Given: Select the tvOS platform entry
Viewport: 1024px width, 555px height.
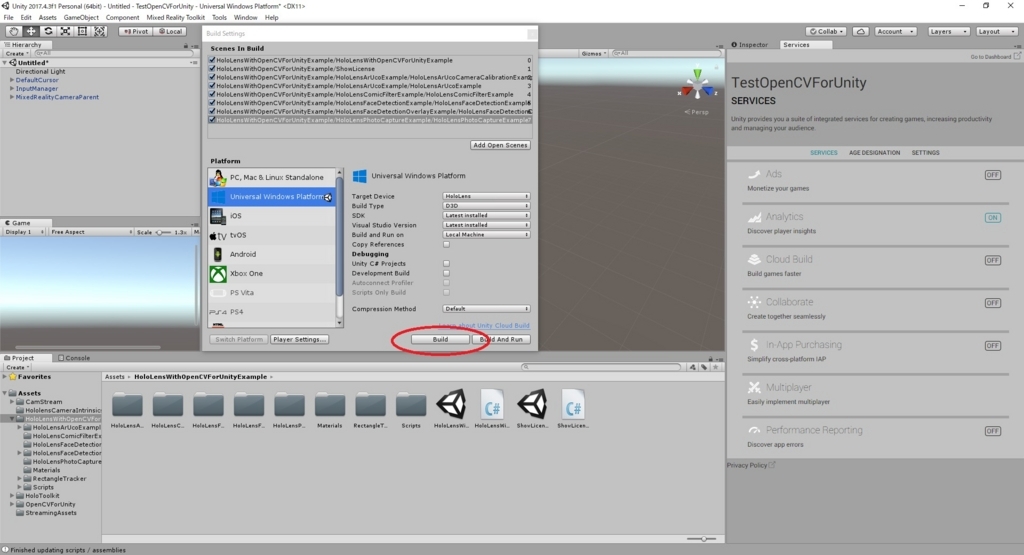Looking at the screenshot, I should [x=272, y=235].
